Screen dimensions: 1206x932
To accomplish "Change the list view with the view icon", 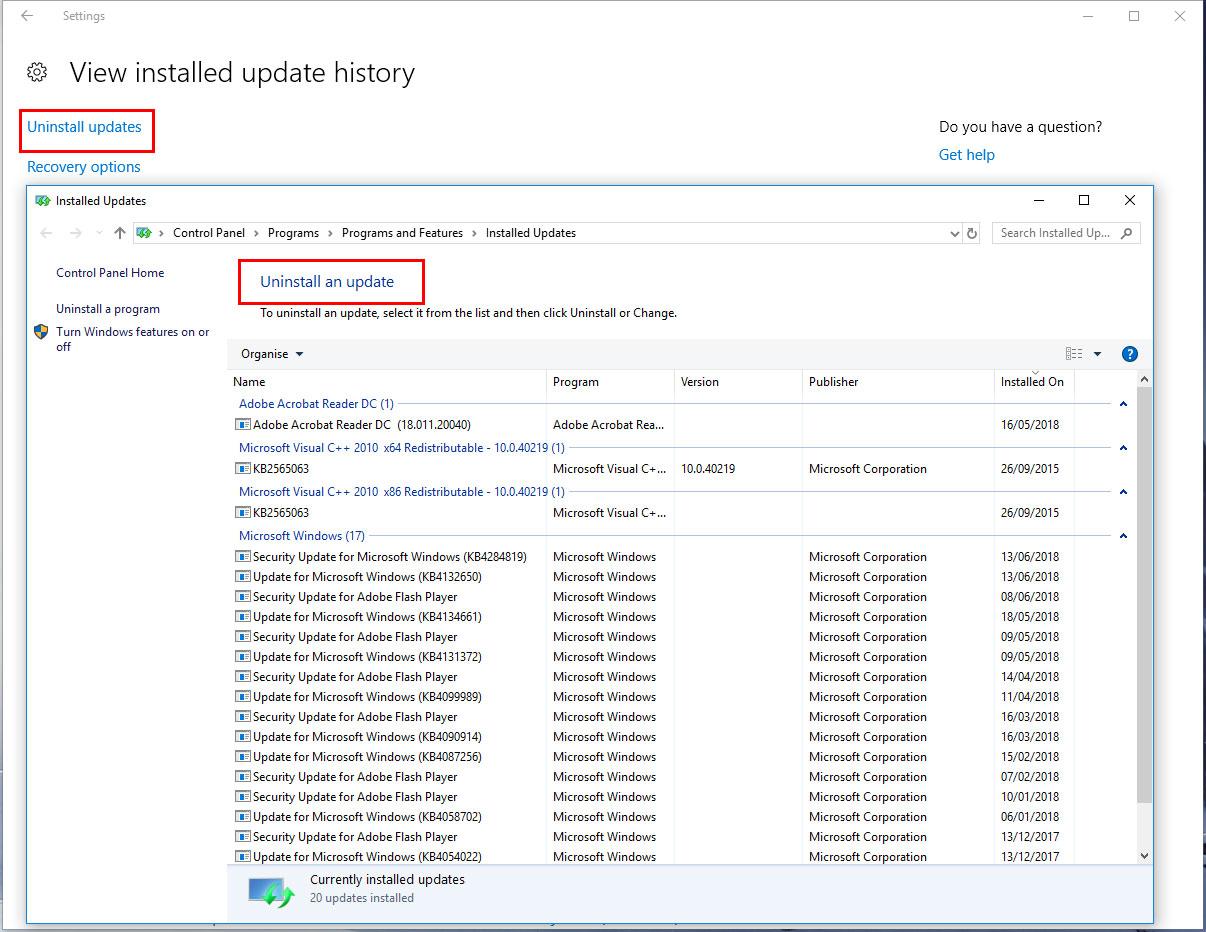I will (1074, 354).
